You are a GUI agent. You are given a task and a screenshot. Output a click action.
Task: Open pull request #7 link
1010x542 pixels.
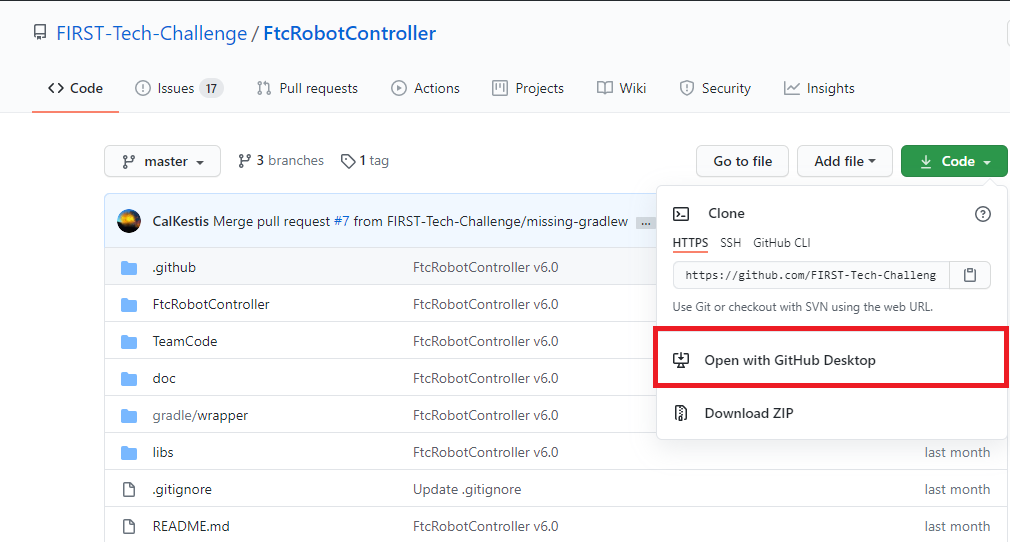(x=341, y=221)
